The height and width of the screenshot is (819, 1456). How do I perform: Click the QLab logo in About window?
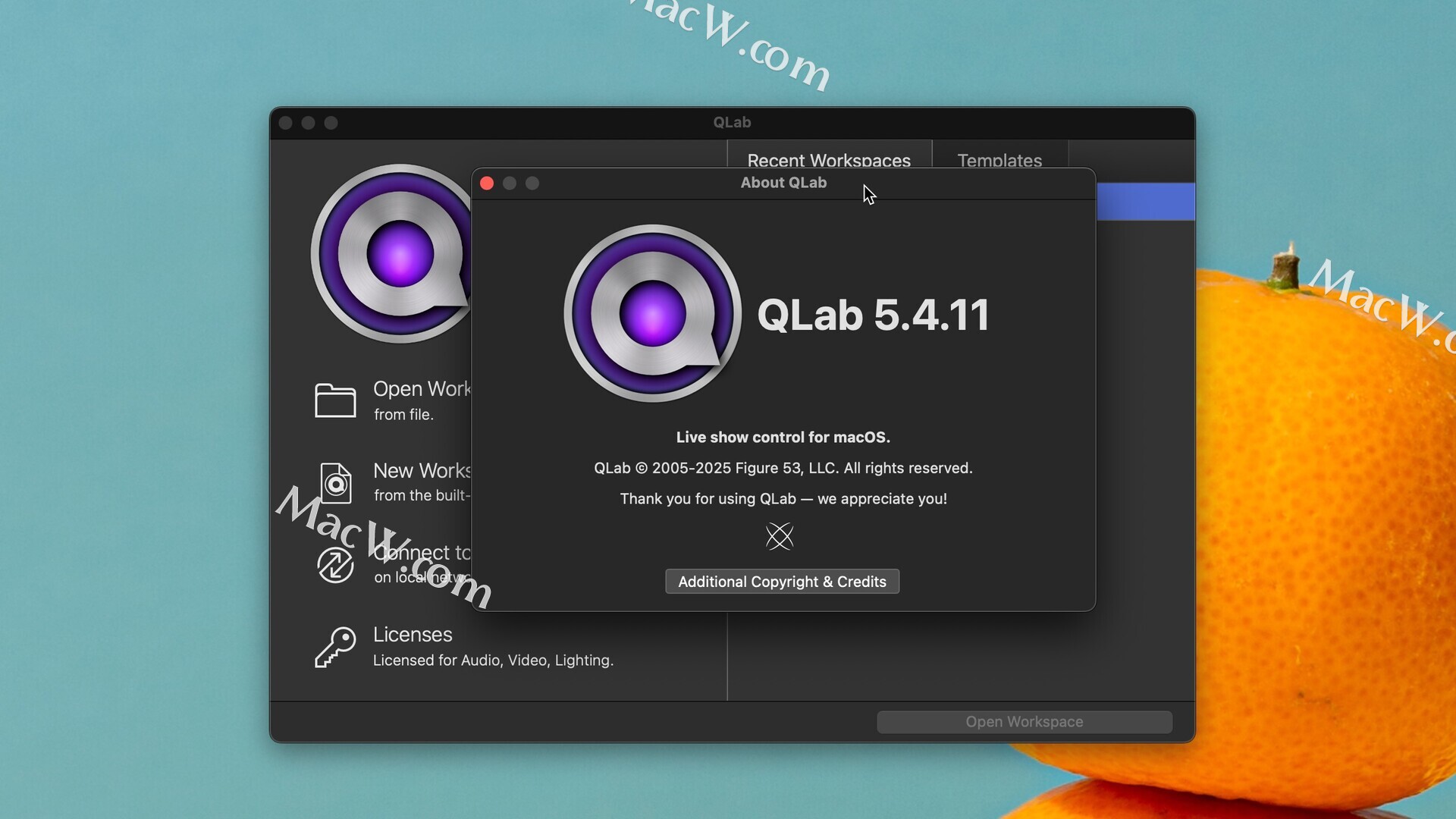tap(652, 313)
